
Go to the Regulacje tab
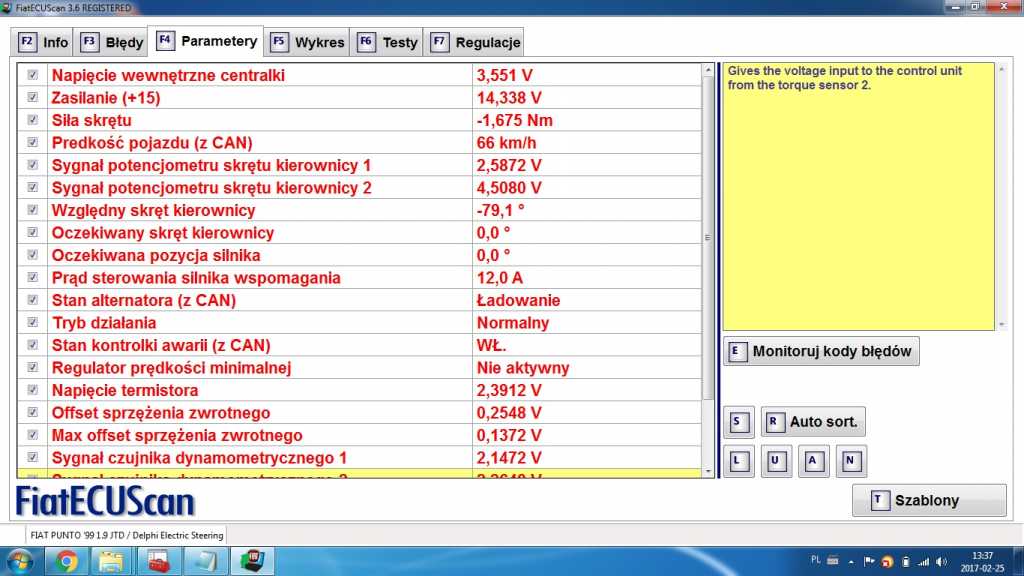click(476, 43)
